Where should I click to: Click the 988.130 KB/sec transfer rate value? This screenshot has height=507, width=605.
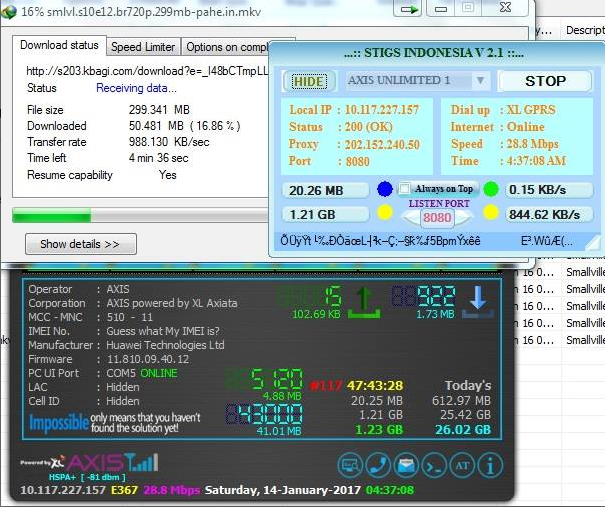[x=169, y=142]
